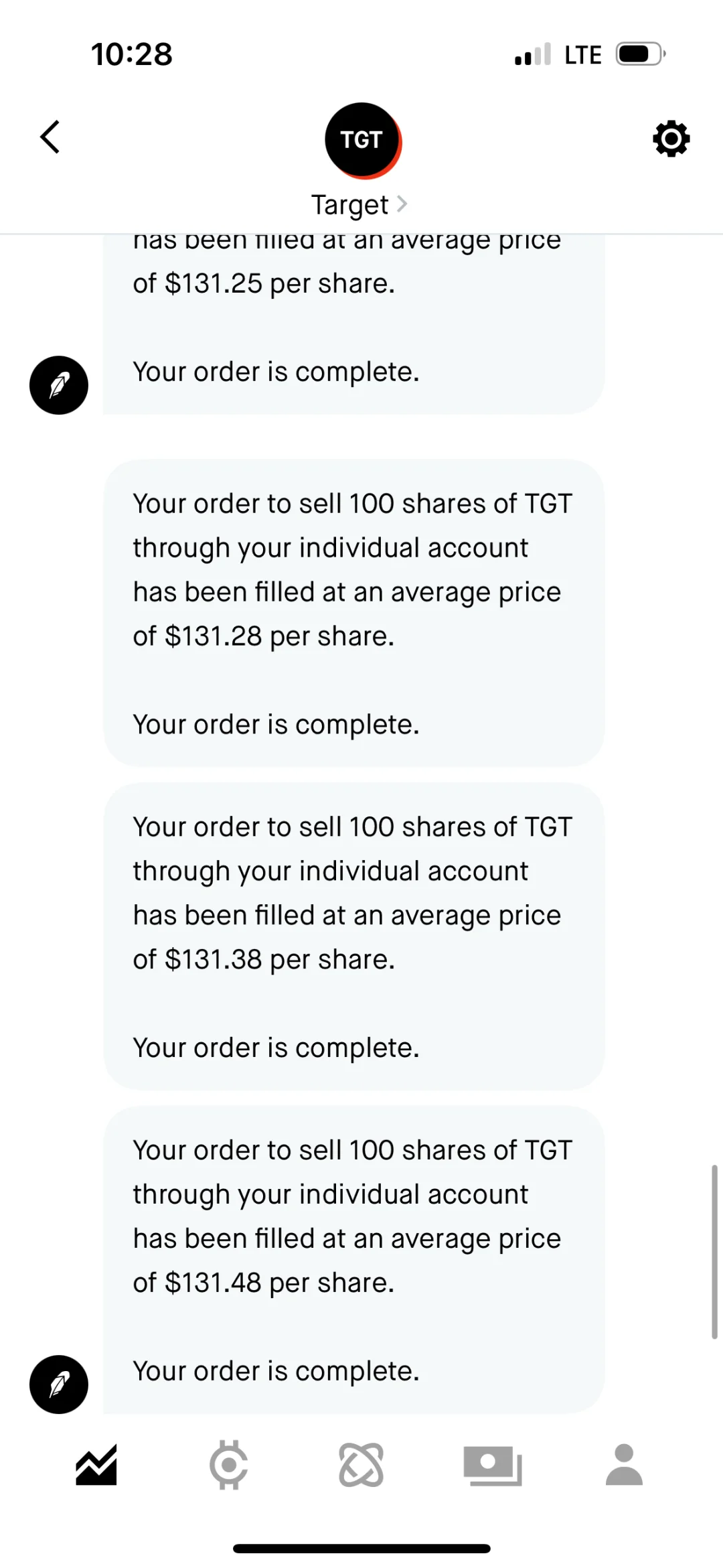Select the $131.48 sell order message
The height and width of the screenshot is (1568, 723).
pyautogui.click(x=354, y=1260)
